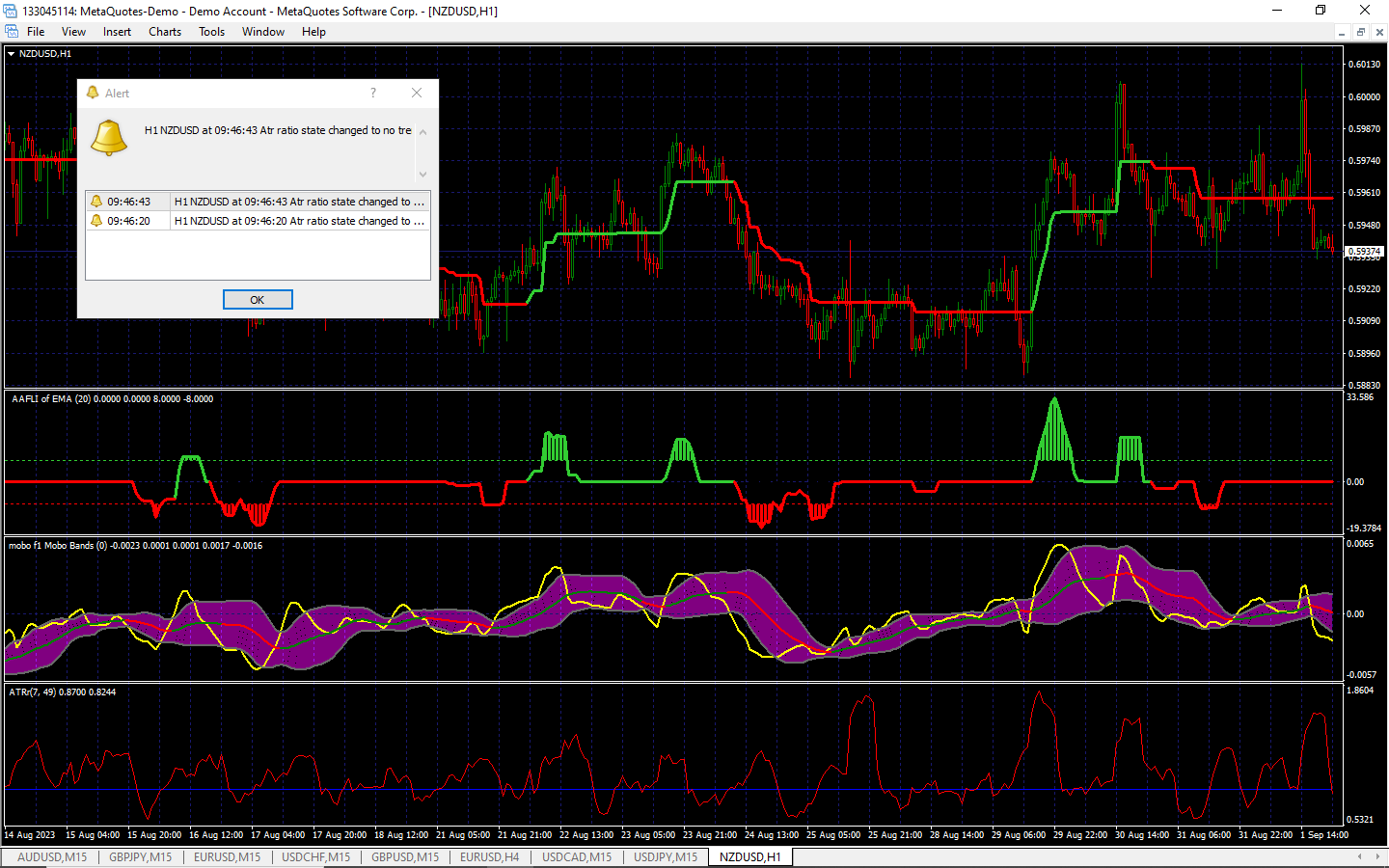Viewport: 1389px width, 868px height.
Task: Switch to GBPJPY,M15 chart tab
Action: [141, 856]
